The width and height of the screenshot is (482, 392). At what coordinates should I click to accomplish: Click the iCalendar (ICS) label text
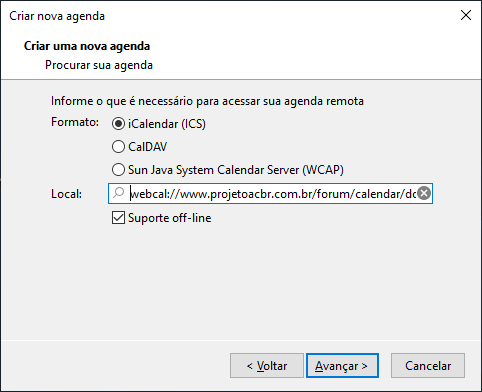tap(167, 124)
